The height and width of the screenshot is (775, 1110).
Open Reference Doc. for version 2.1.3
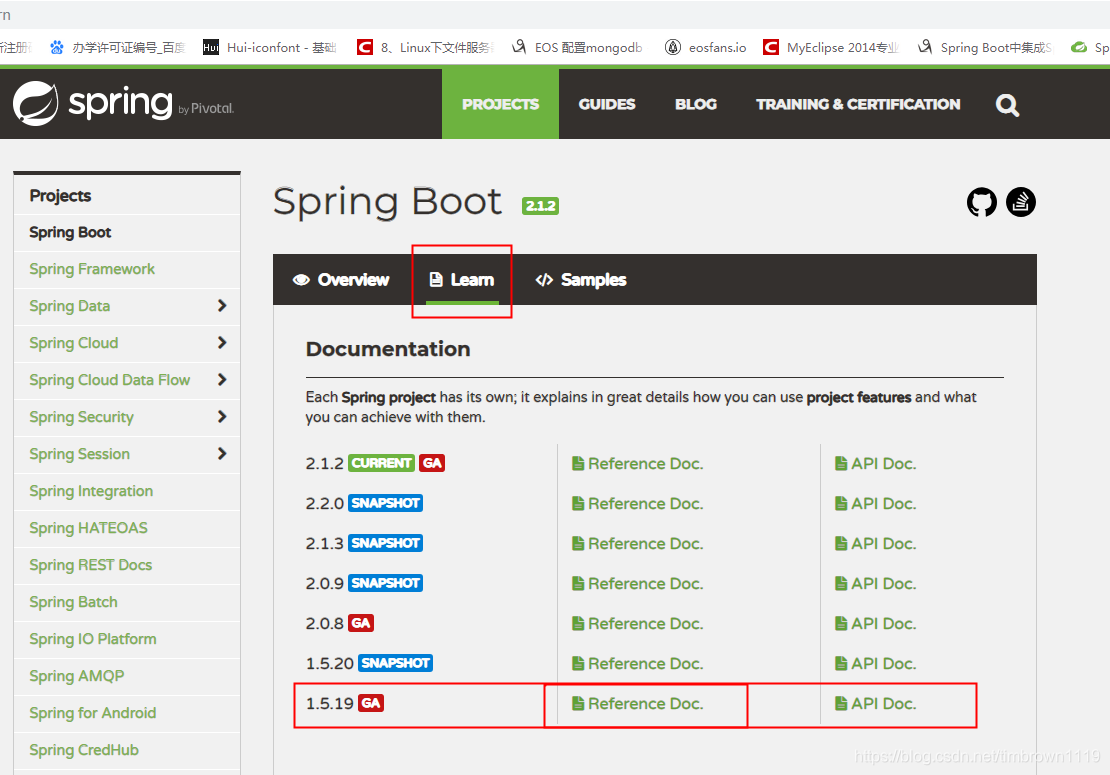coord(637,544)
